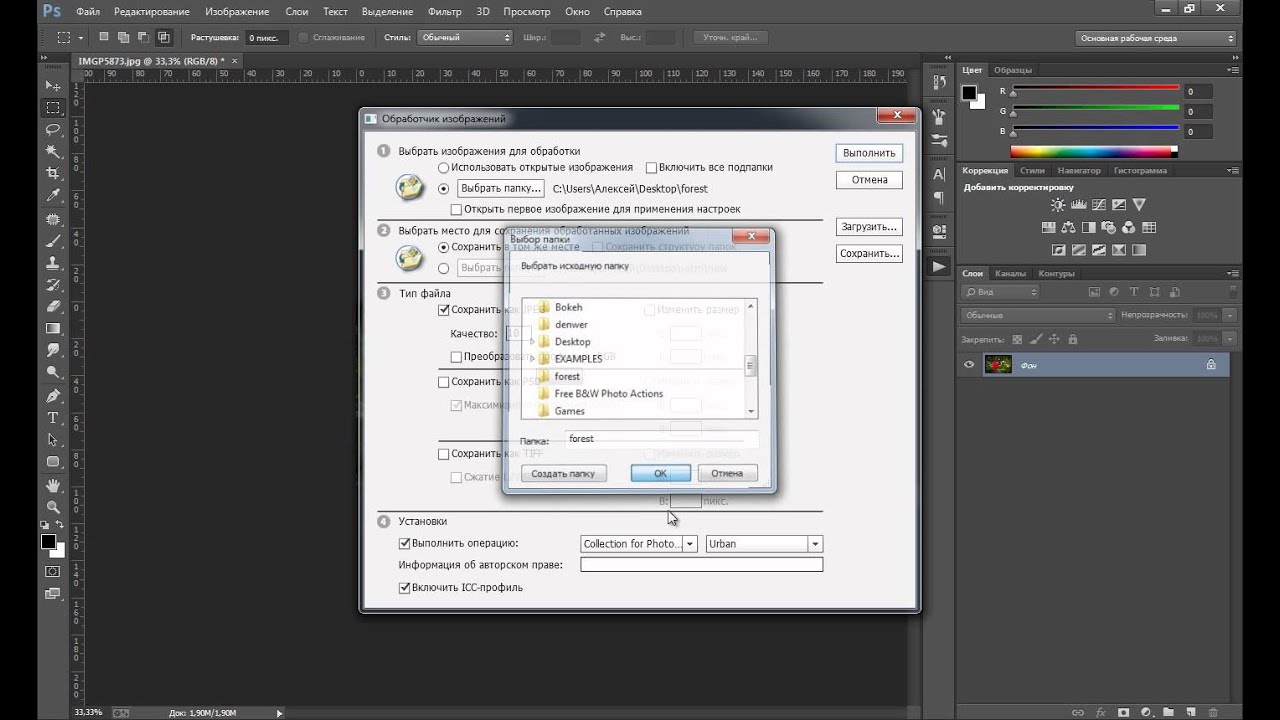1280x720 pixels.
Task: Check 'Открыть первое изображение для применения настроек'
Action: 456,210
